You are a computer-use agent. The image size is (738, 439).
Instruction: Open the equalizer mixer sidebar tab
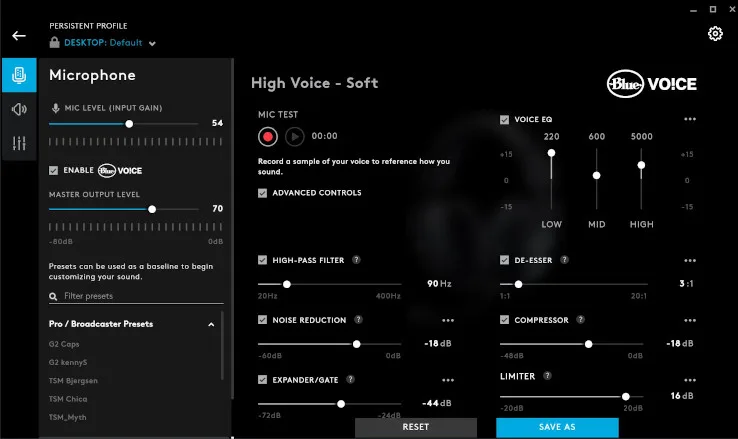click(18, 144)
